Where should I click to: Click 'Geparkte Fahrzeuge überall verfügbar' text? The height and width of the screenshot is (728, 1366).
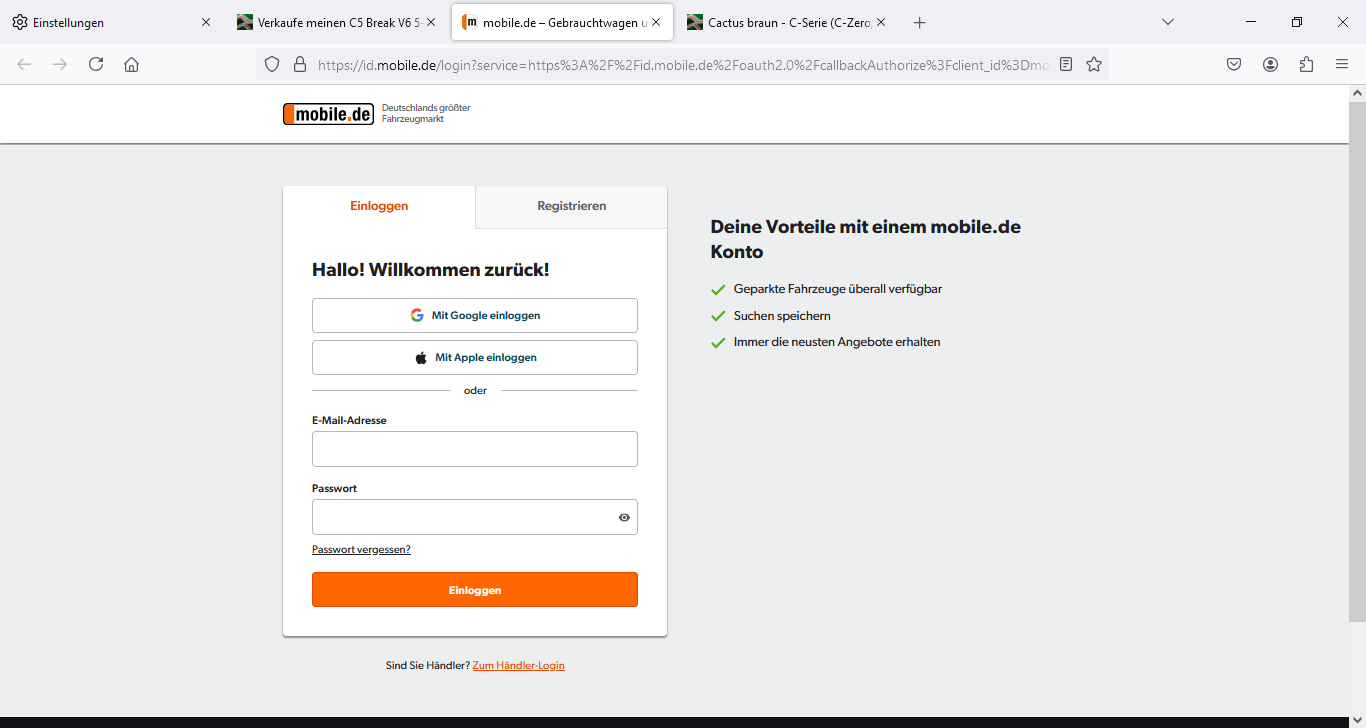point(838,289)
